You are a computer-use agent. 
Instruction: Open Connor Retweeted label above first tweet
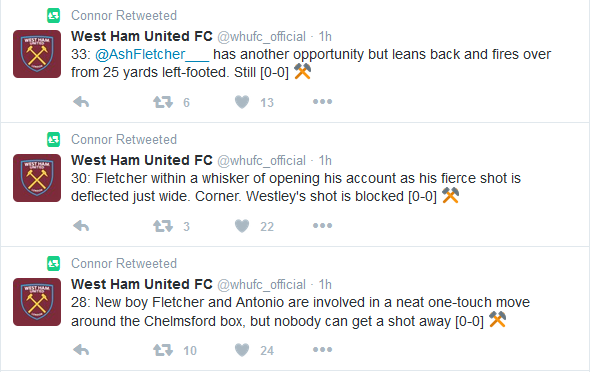click(x=124, y=15)
